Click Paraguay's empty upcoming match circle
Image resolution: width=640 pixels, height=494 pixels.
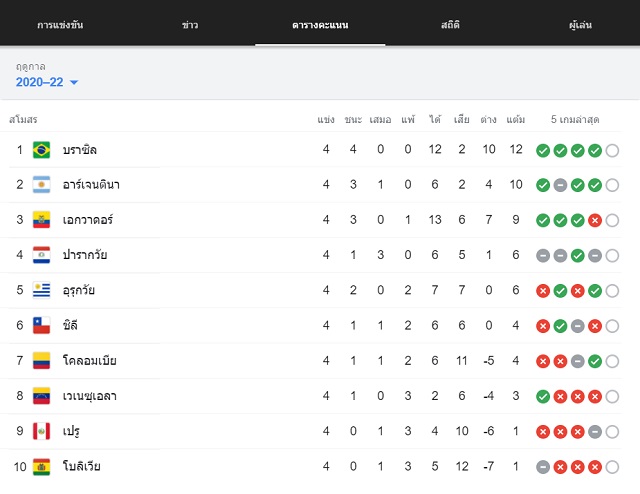tap(612, 256)
